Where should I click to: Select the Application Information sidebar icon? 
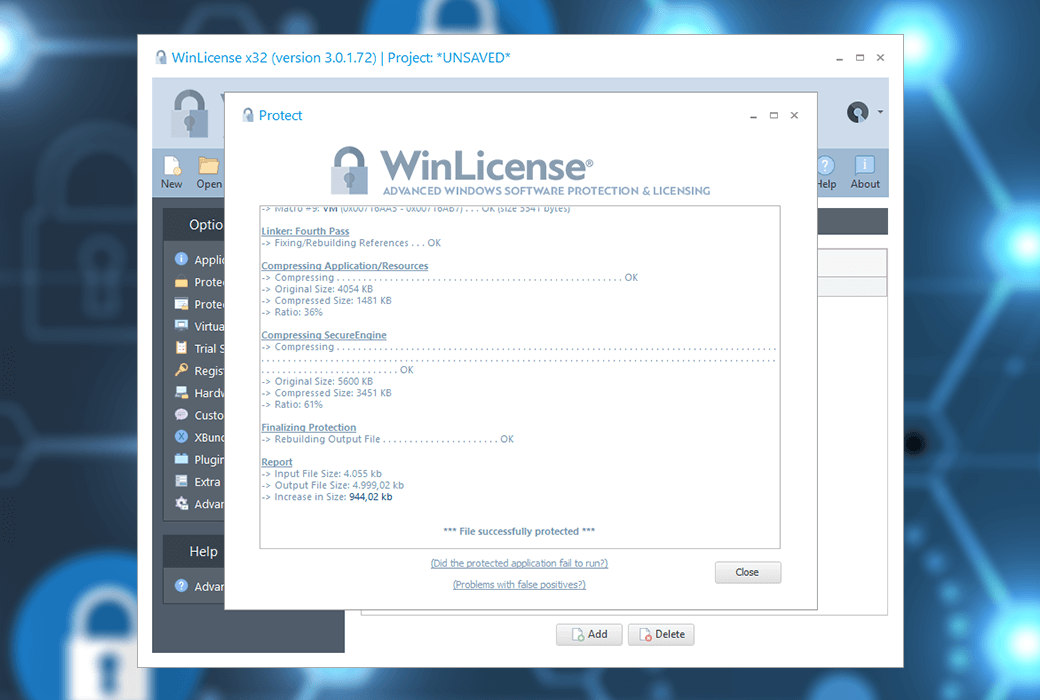(181, 259)
